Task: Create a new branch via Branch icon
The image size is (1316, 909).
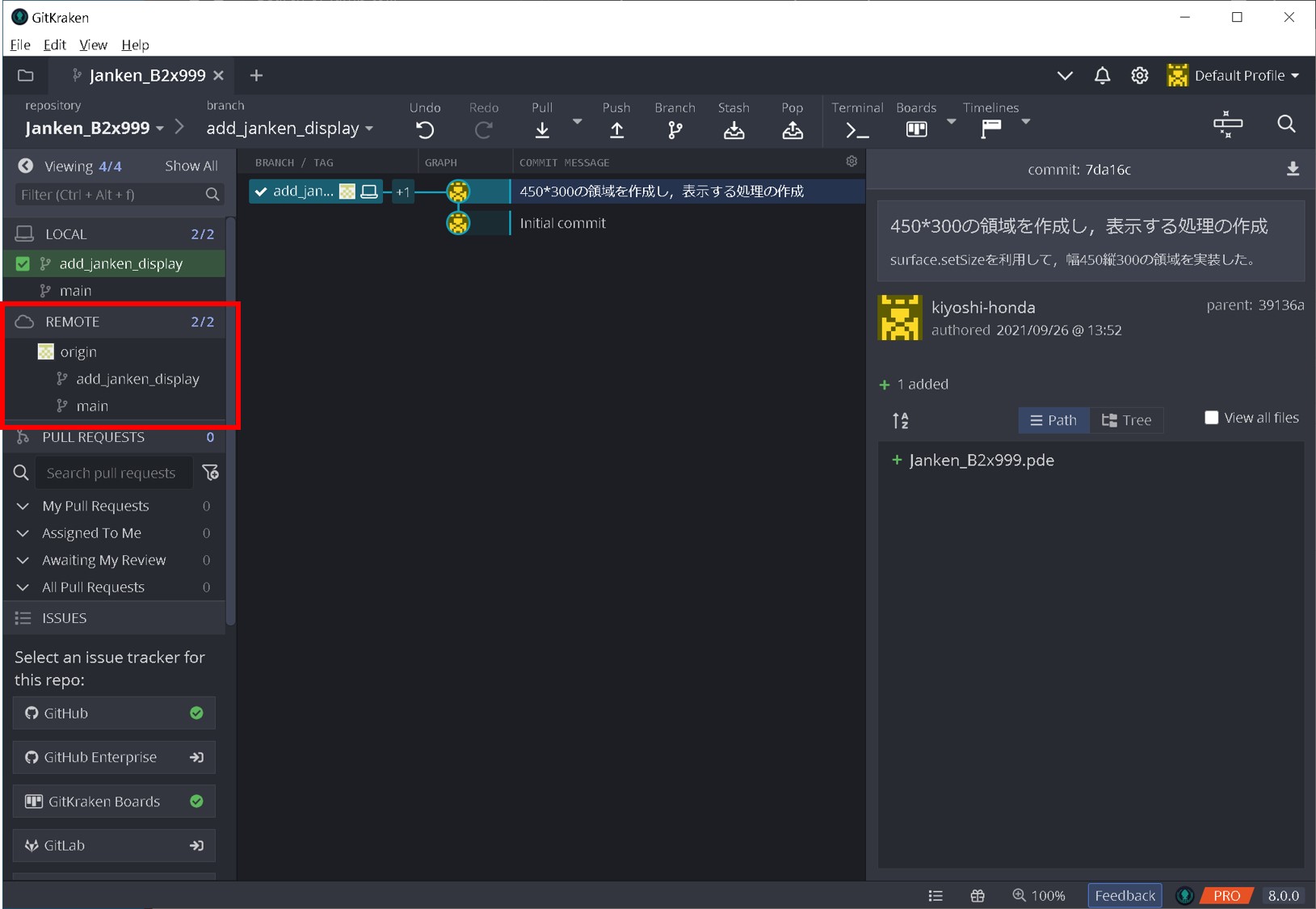Action: (675, 129)
